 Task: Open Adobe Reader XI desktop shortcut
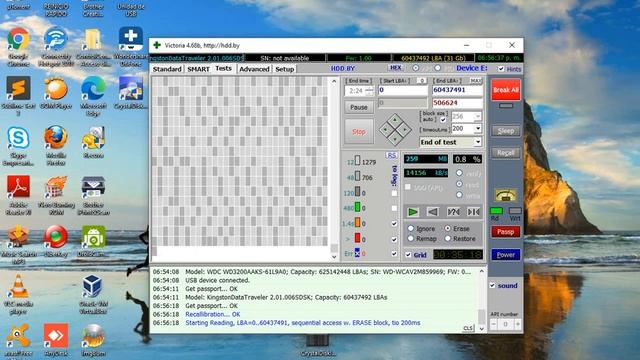(x=18, y=195)
